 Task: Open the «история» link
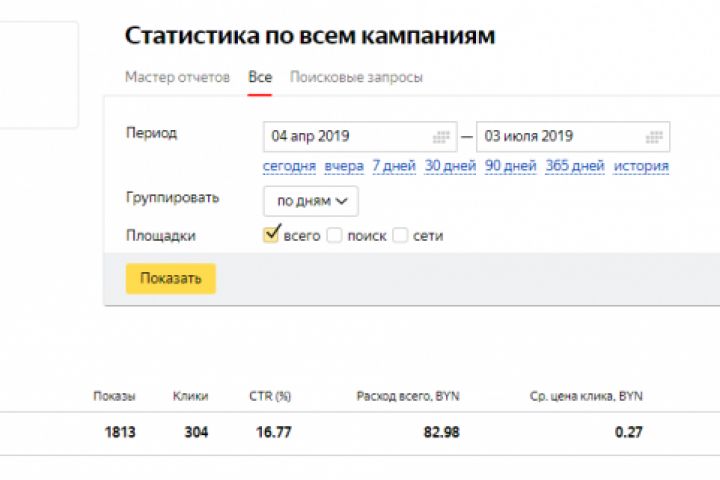[641, 166]
